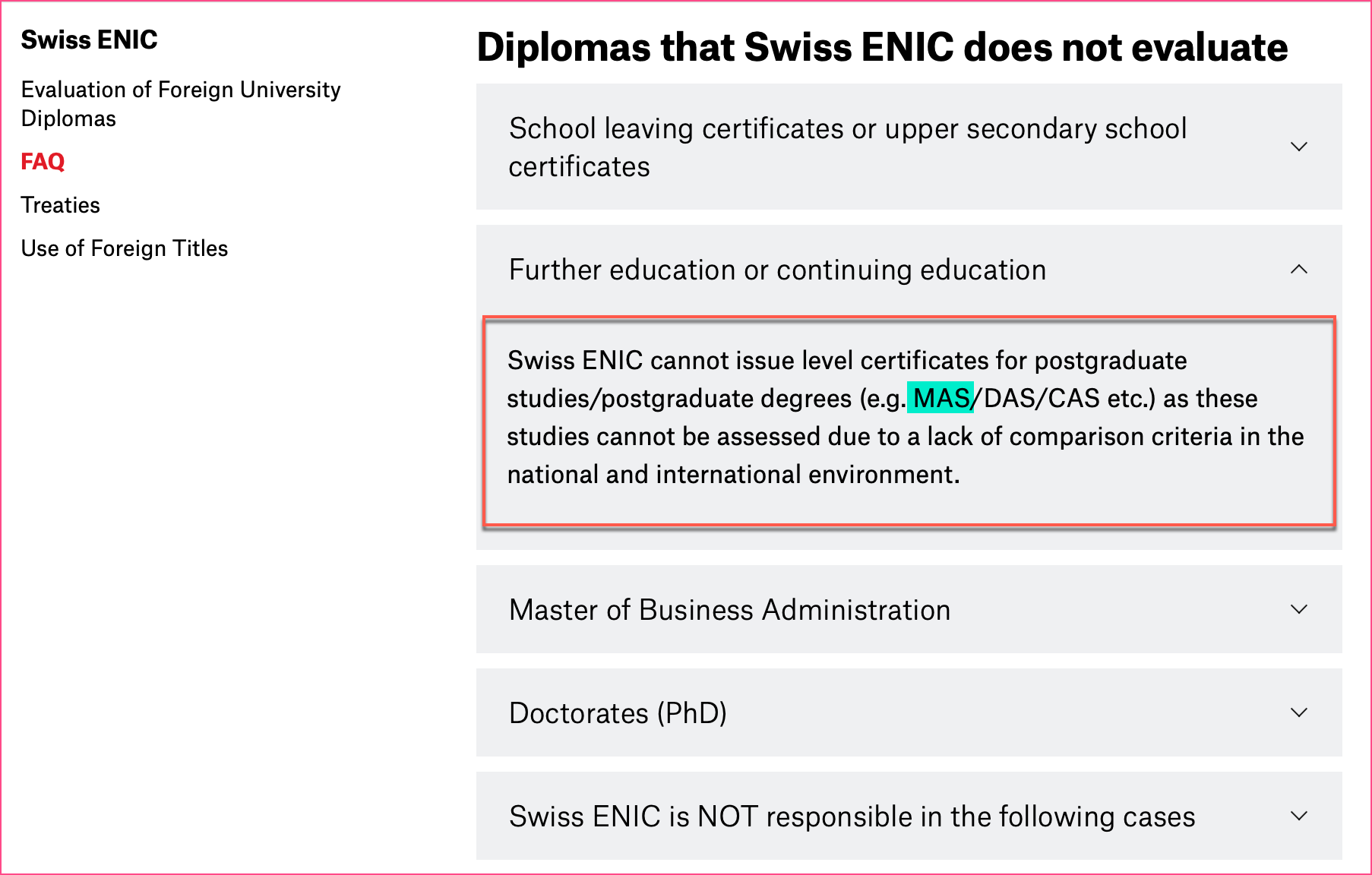Click the 'national and international environment' text line
Screen dimensions: 1372x875
click(733, 474)
